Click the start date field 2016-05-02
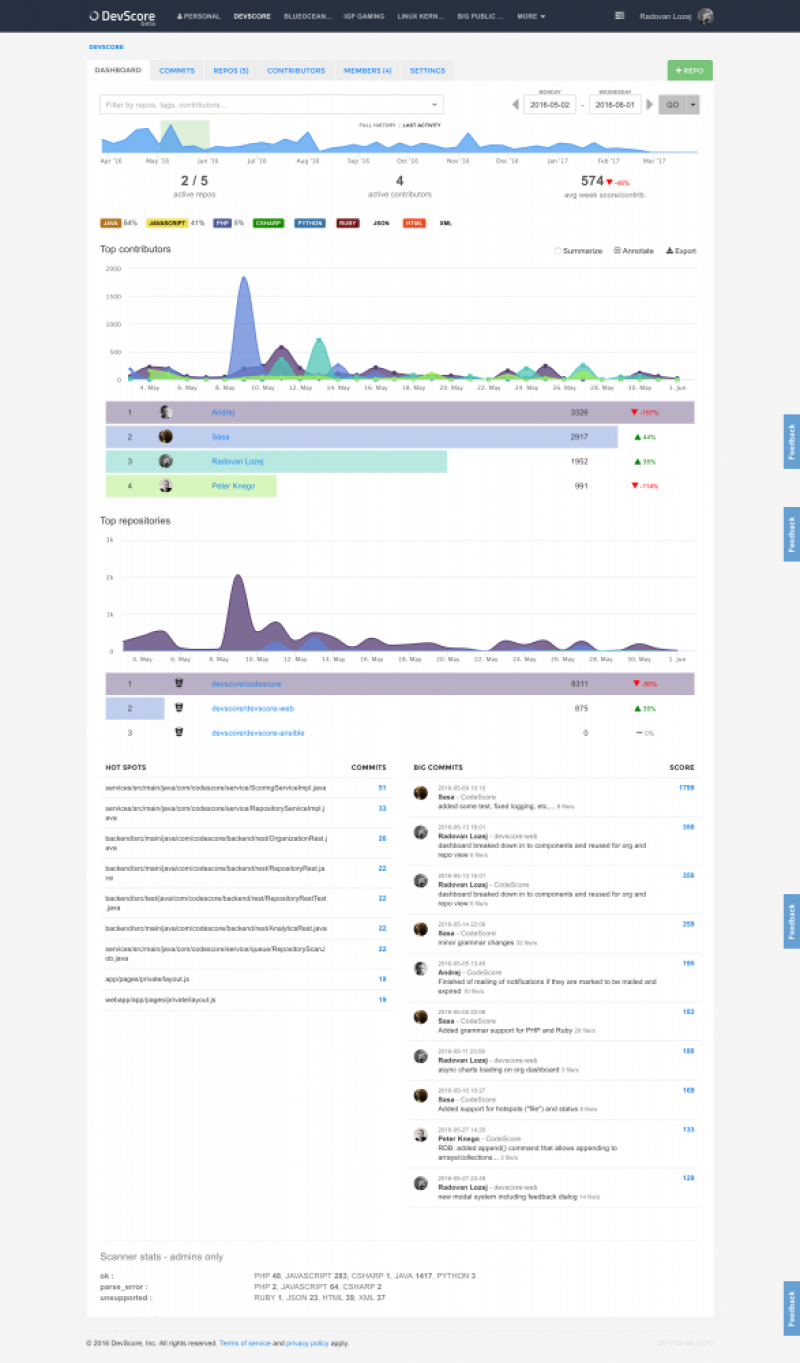Image resolution: width=800 pixels, height=1363 pixels. [550, 105]
